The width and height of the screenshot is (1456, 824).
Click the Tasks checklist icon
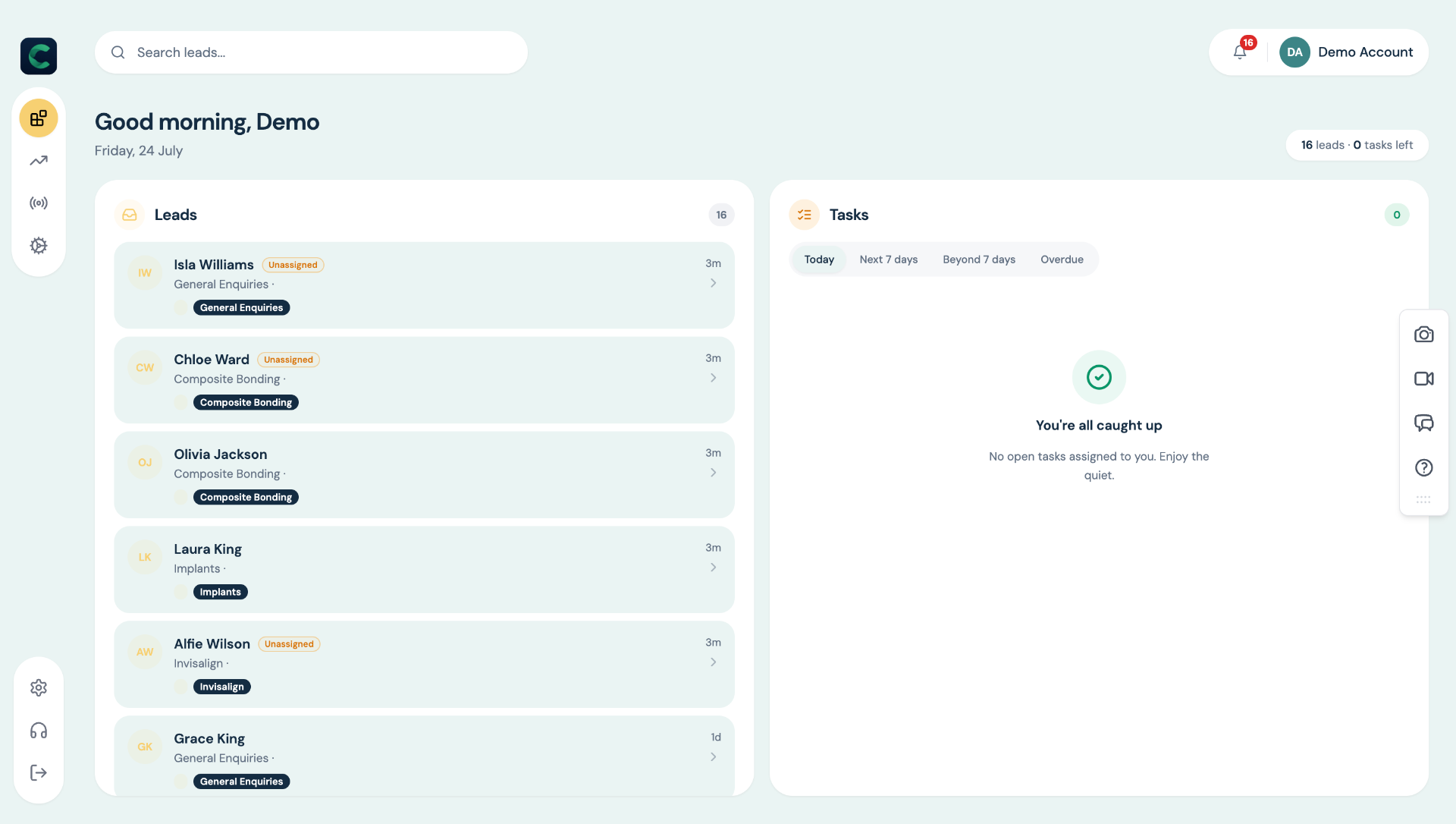pyautogui.click(x=805, y=215)
